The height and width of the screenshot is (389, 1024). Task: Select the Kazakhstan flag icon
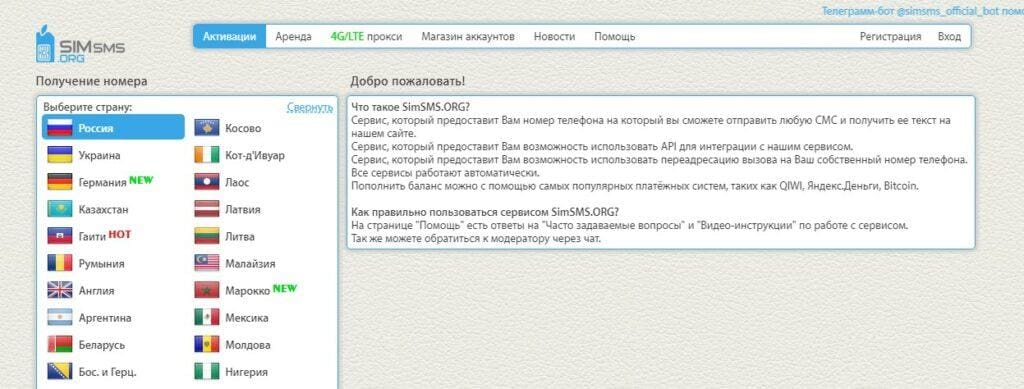[59, 210]
